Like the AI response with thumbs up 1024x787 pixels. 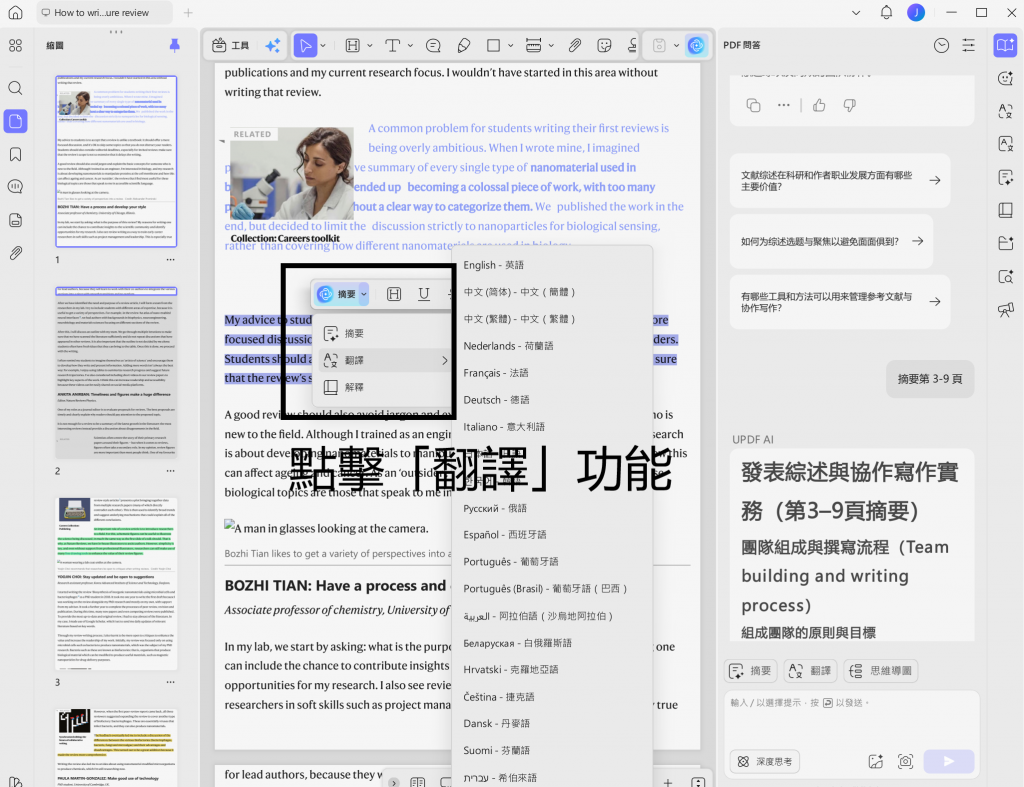(x=819, y=105)
